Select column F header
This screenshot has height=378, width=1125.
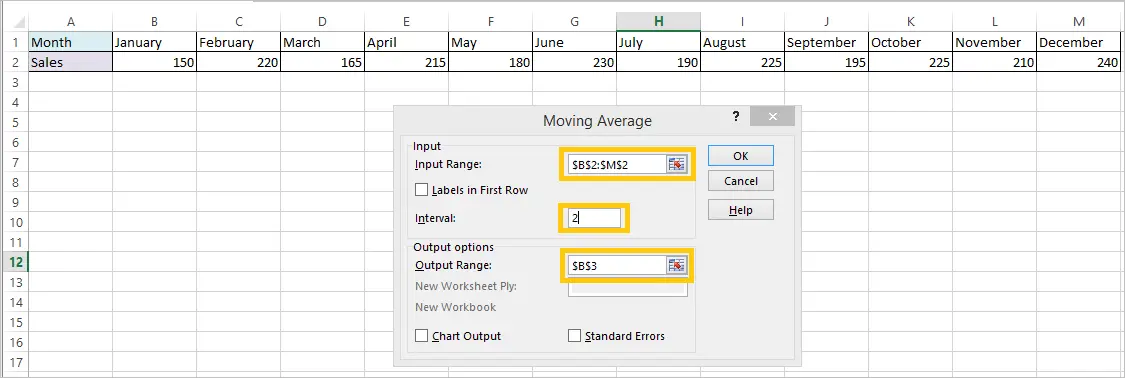(490, 22)
